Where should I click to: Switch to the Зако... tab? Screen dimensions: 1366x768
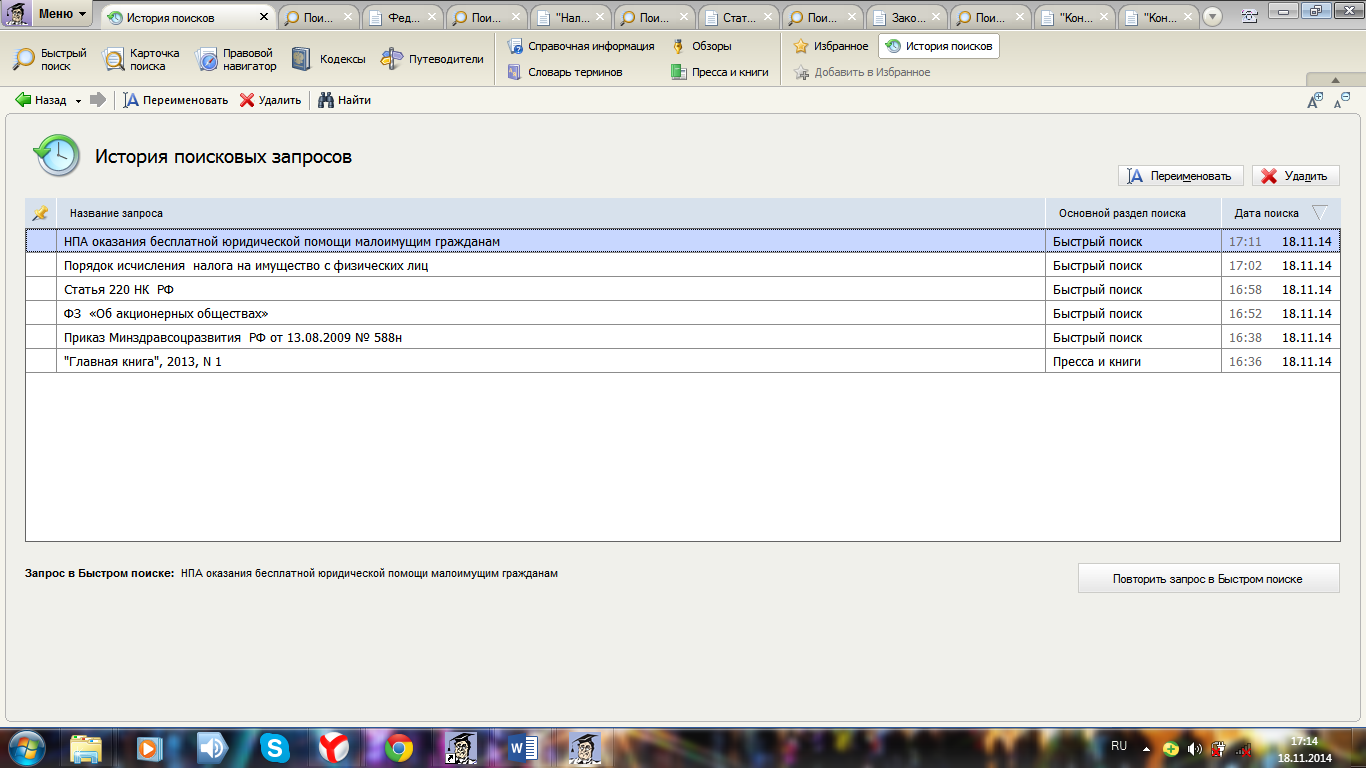click(x=908, y=18)
